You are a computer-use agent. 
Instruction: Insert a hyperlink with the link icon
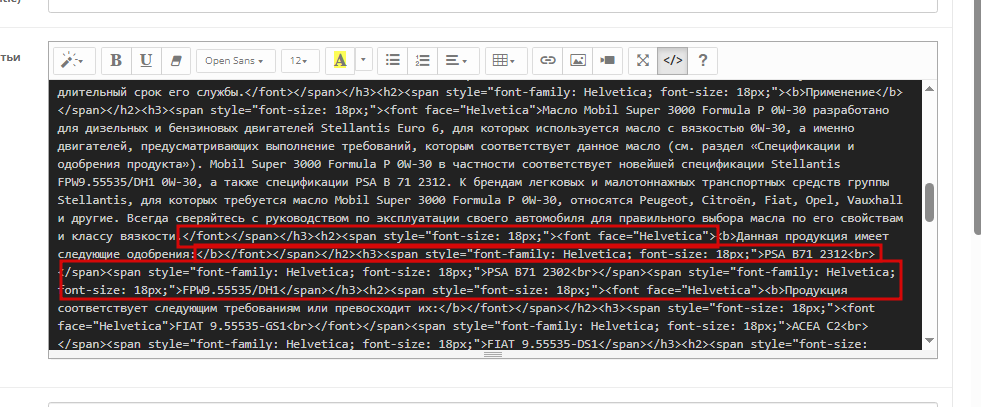click(548, 61)
